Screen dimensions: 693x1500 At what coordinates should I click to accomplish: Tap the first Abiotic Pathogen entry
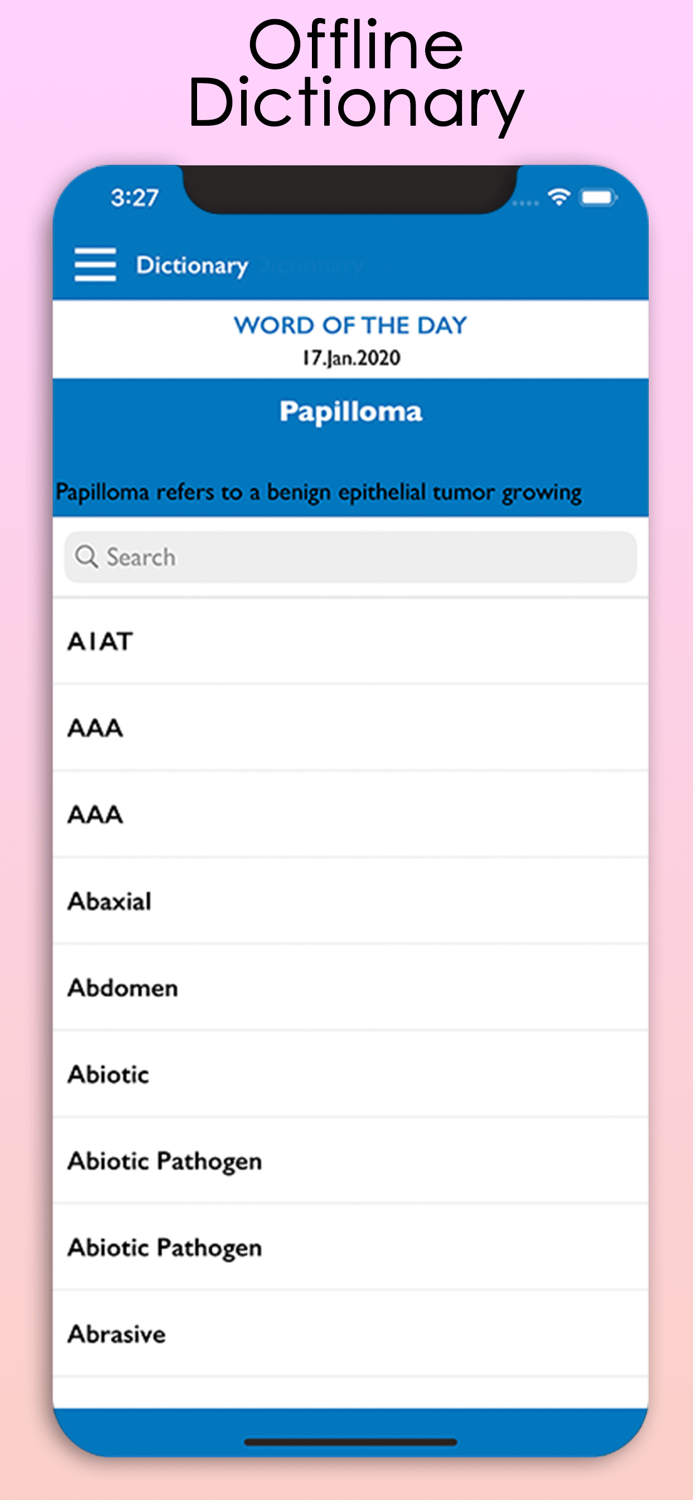(164, 1160)
